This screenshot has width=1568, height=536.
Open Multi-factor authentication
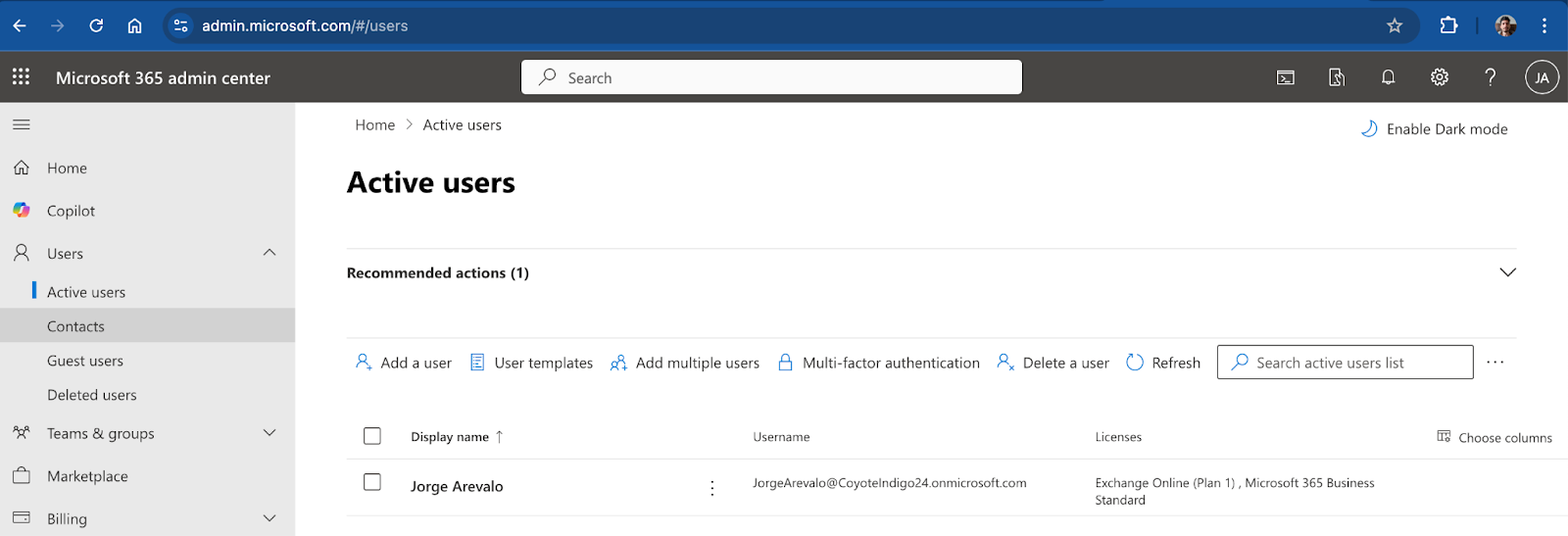pos(878,363)
